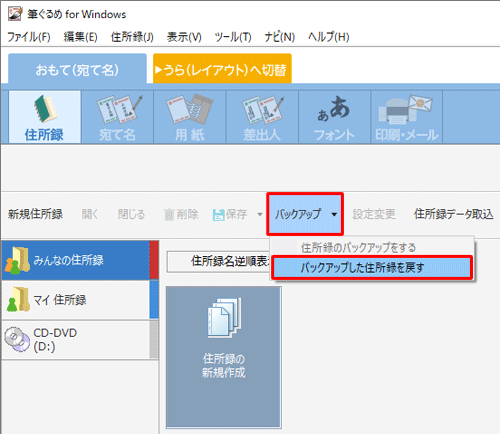500x434 pixels.
Task: Click the 開く button
Action: click(x=90, y=214)
